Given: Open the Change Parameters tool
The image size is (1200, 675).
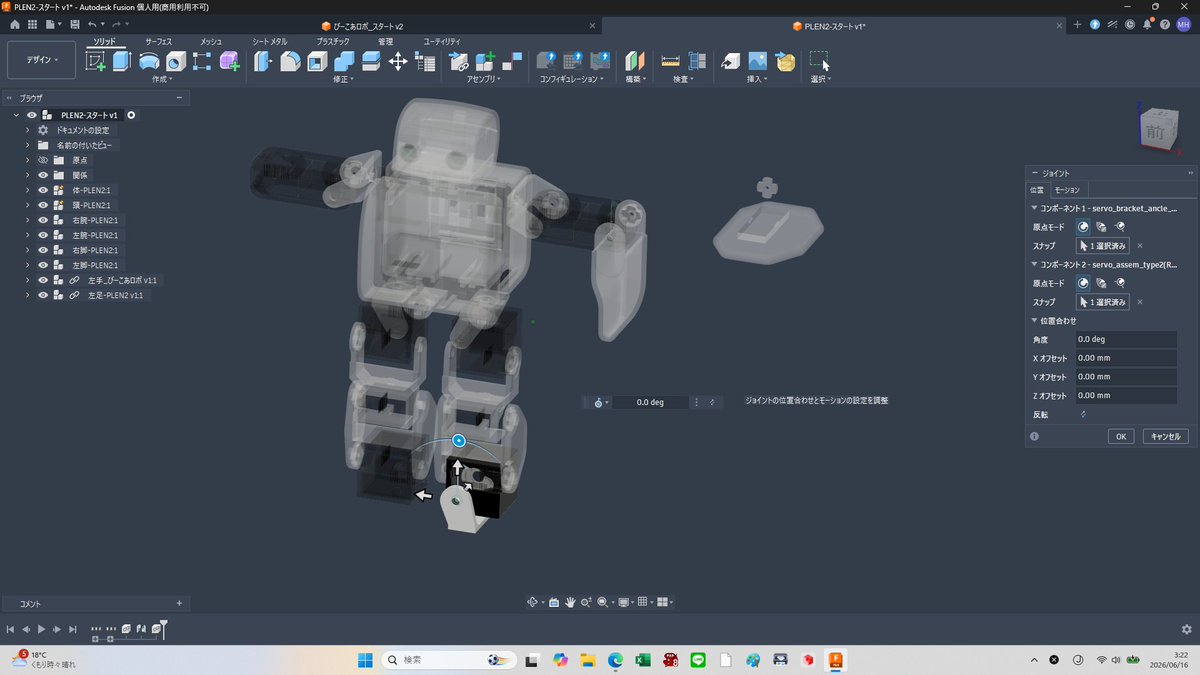Looking at the screenshot, I should 424,61.
